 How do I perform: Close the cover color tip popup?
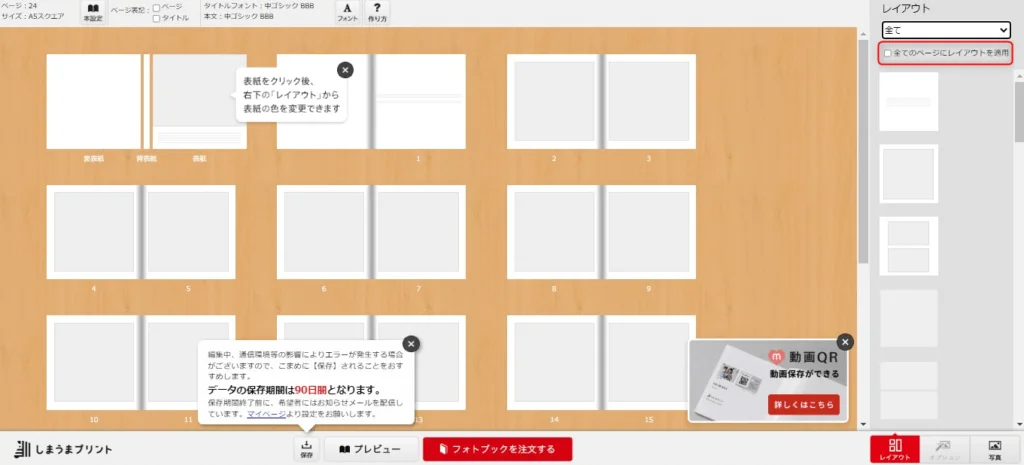pyautogui.click(x=345, y=70)
